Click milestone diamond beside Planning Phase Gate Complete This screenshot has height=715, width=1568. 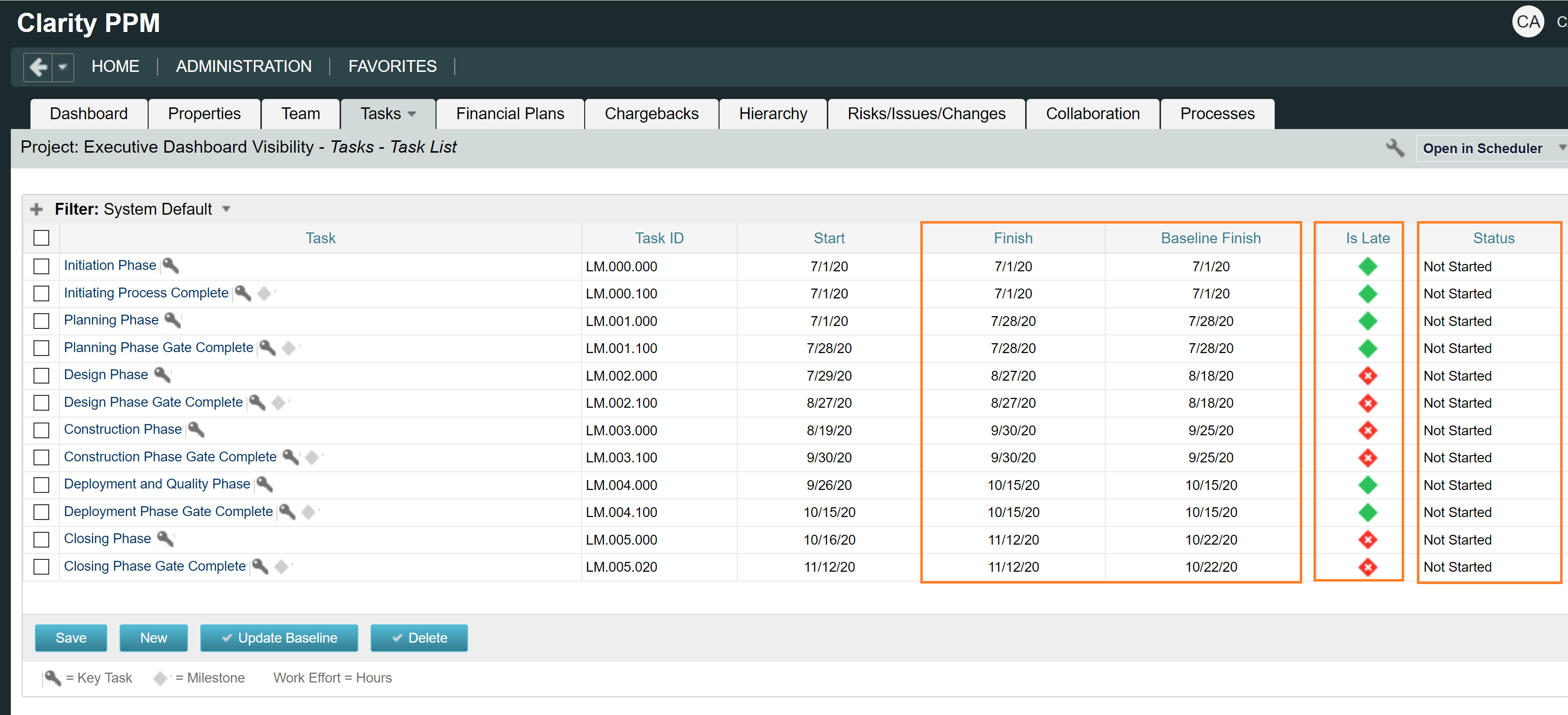pyautogui.click(x=288, y=348)
